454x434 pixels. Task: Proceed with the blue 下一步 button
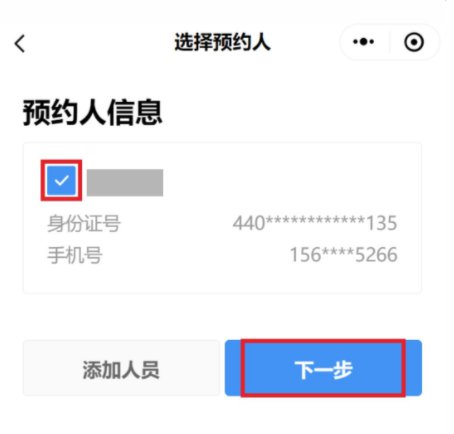[323, 368]
